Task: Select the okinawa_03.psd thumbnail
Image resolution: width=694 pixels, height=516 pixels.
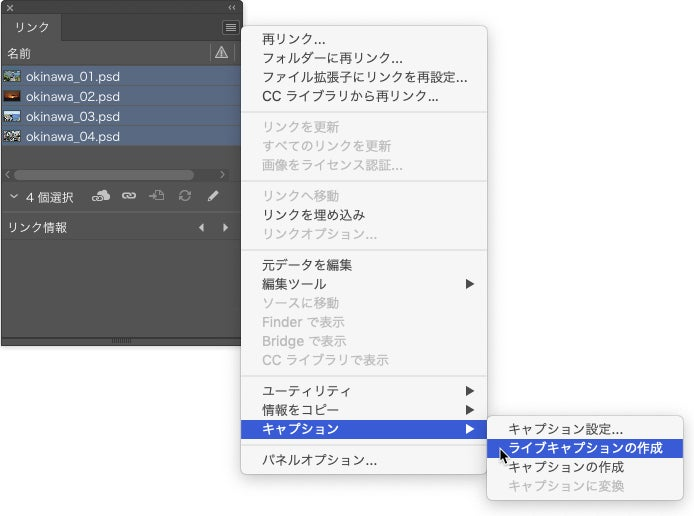Action: pos(12,116)
